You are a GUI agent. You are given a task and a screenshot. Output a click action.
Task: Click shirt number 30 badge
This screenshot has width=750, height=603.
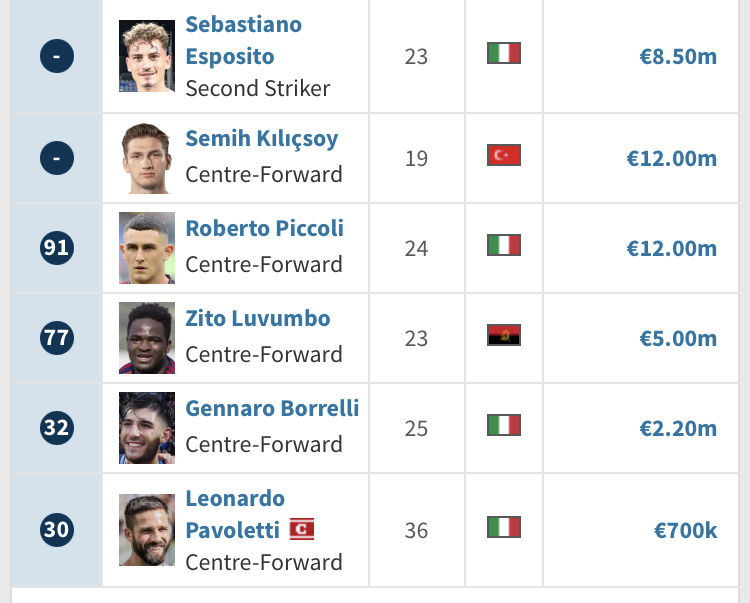(x=57, y=529)
